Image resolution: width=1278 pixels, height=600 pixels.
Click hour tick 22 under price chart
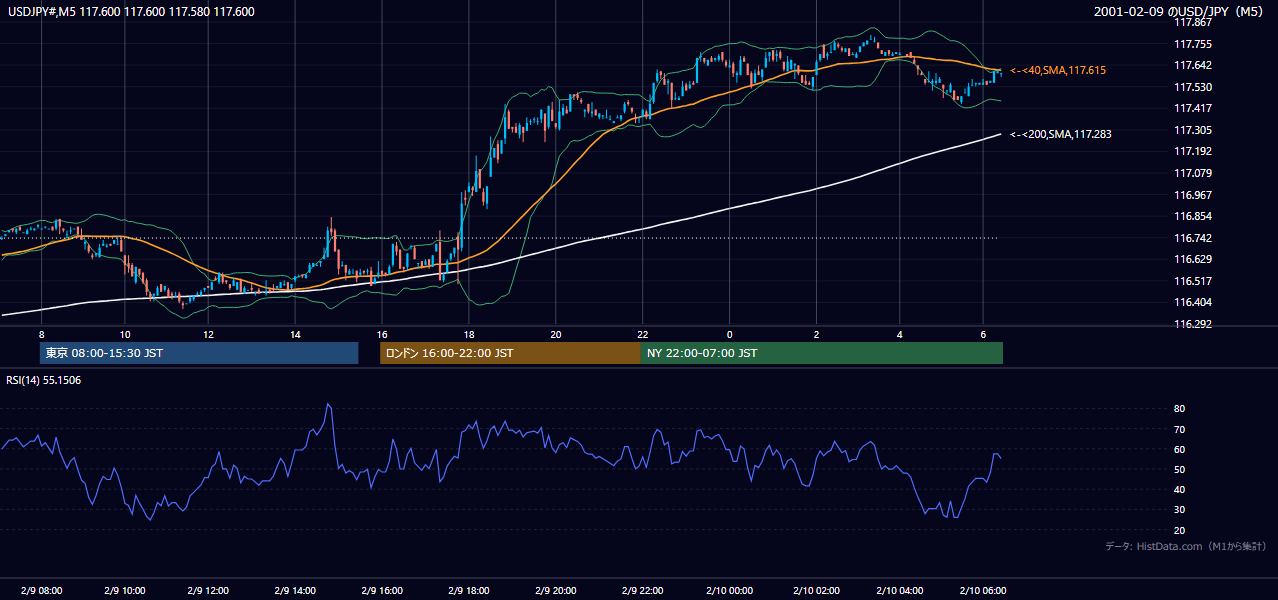coord(642,334)
